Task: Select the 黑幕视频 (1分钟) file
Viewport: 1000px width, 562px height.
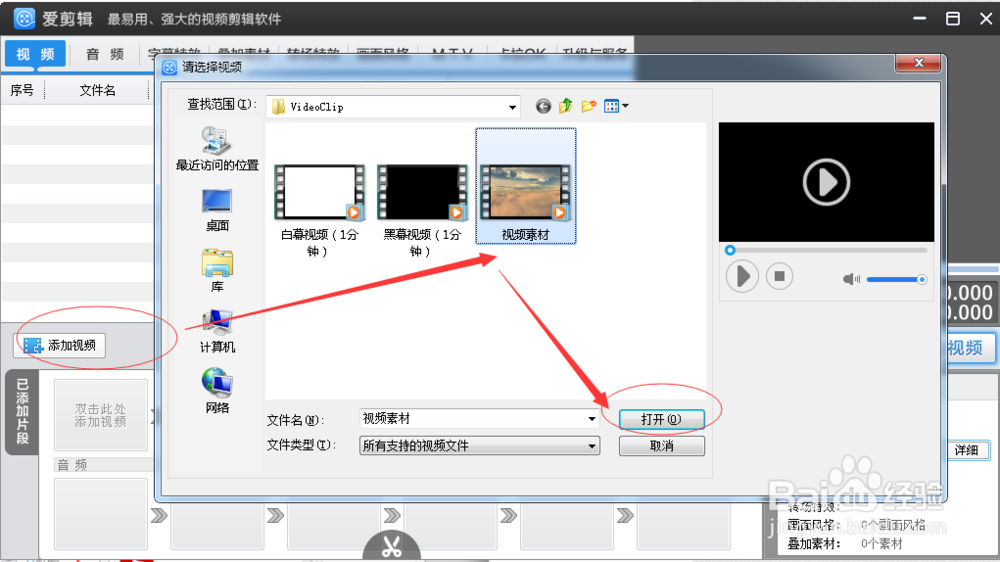Action: click(x=422, y=211)
